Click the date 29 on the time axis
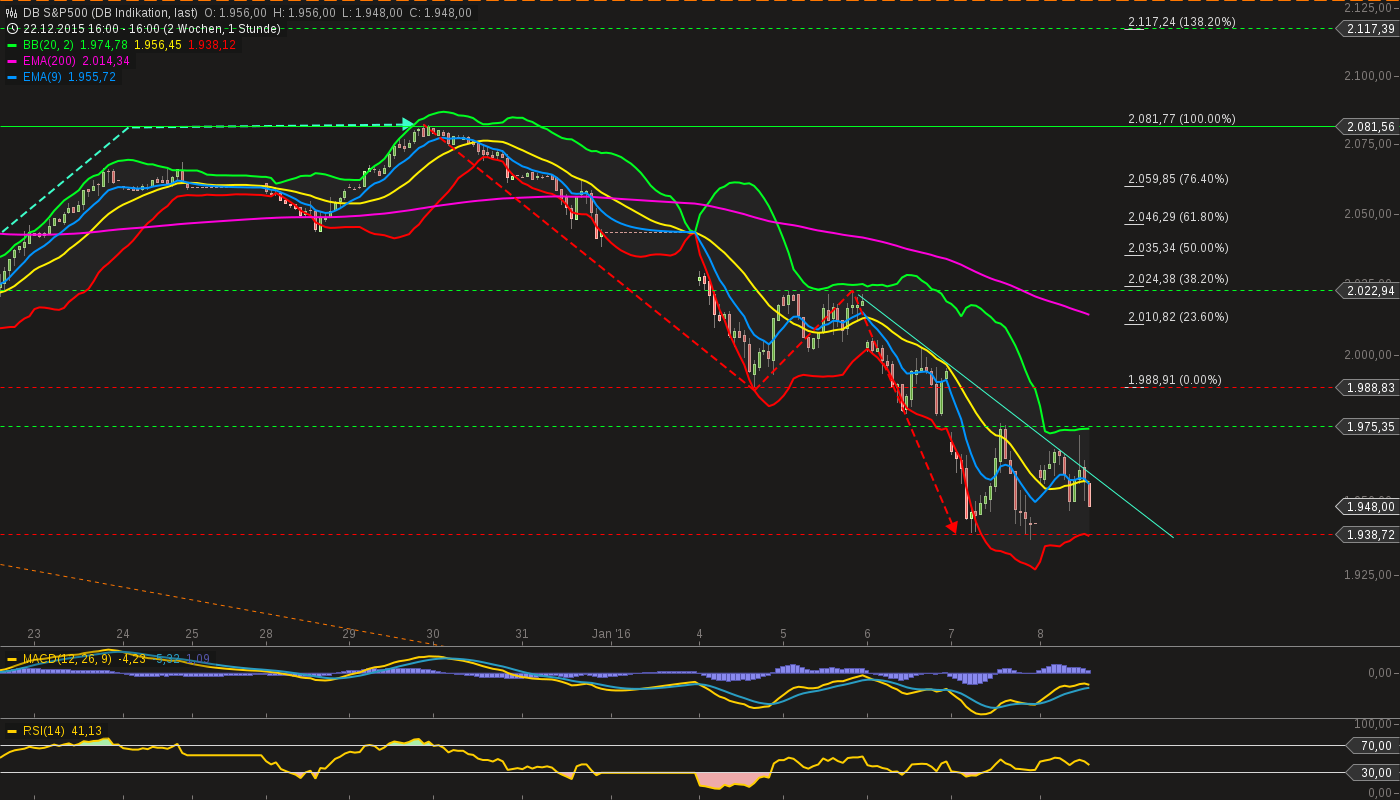 [349, 634]
